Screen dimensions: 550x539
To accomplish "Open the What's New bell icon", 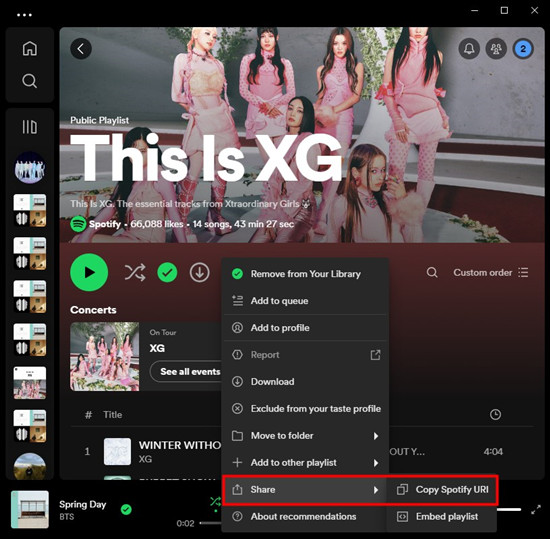I will point(469,48).
